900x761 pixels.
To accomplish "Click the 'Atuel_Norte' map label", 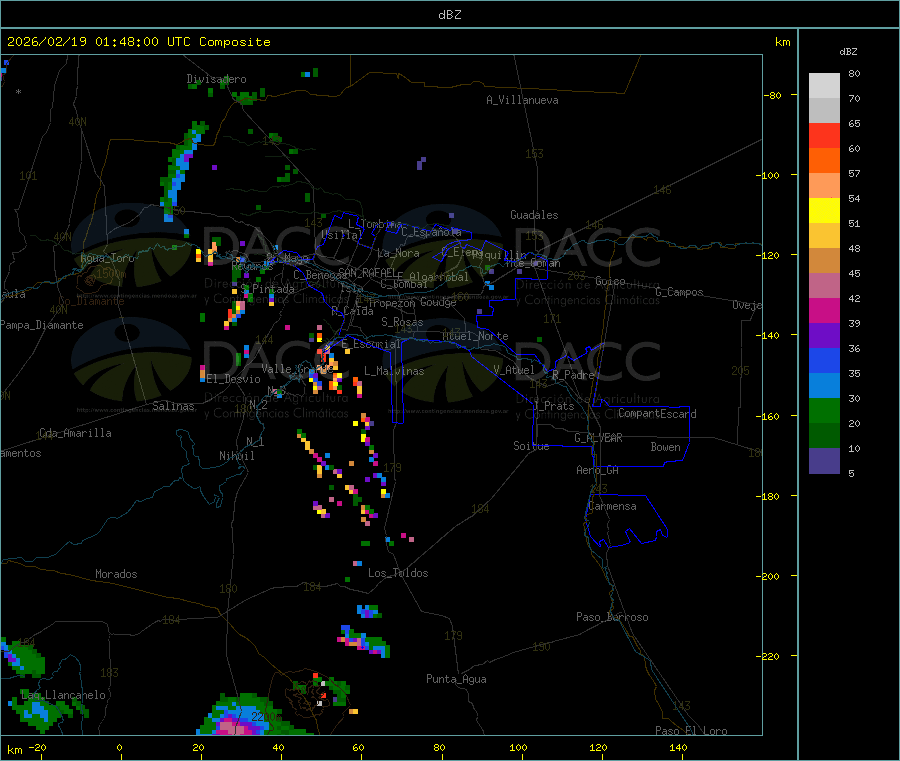I will 475,336.
